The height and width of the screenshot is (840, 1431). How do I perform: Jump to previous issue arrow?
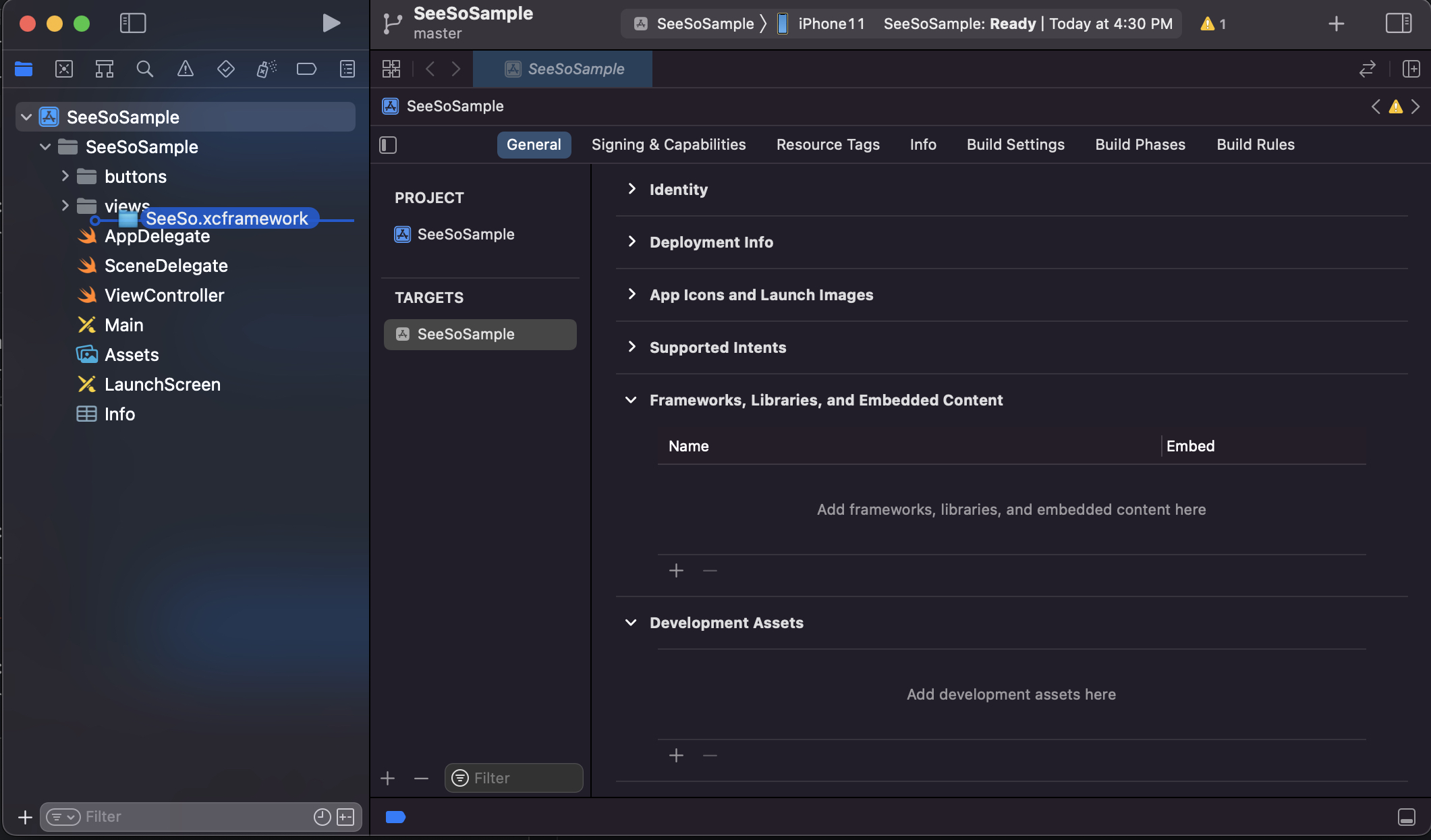(x=1376, y=107)
